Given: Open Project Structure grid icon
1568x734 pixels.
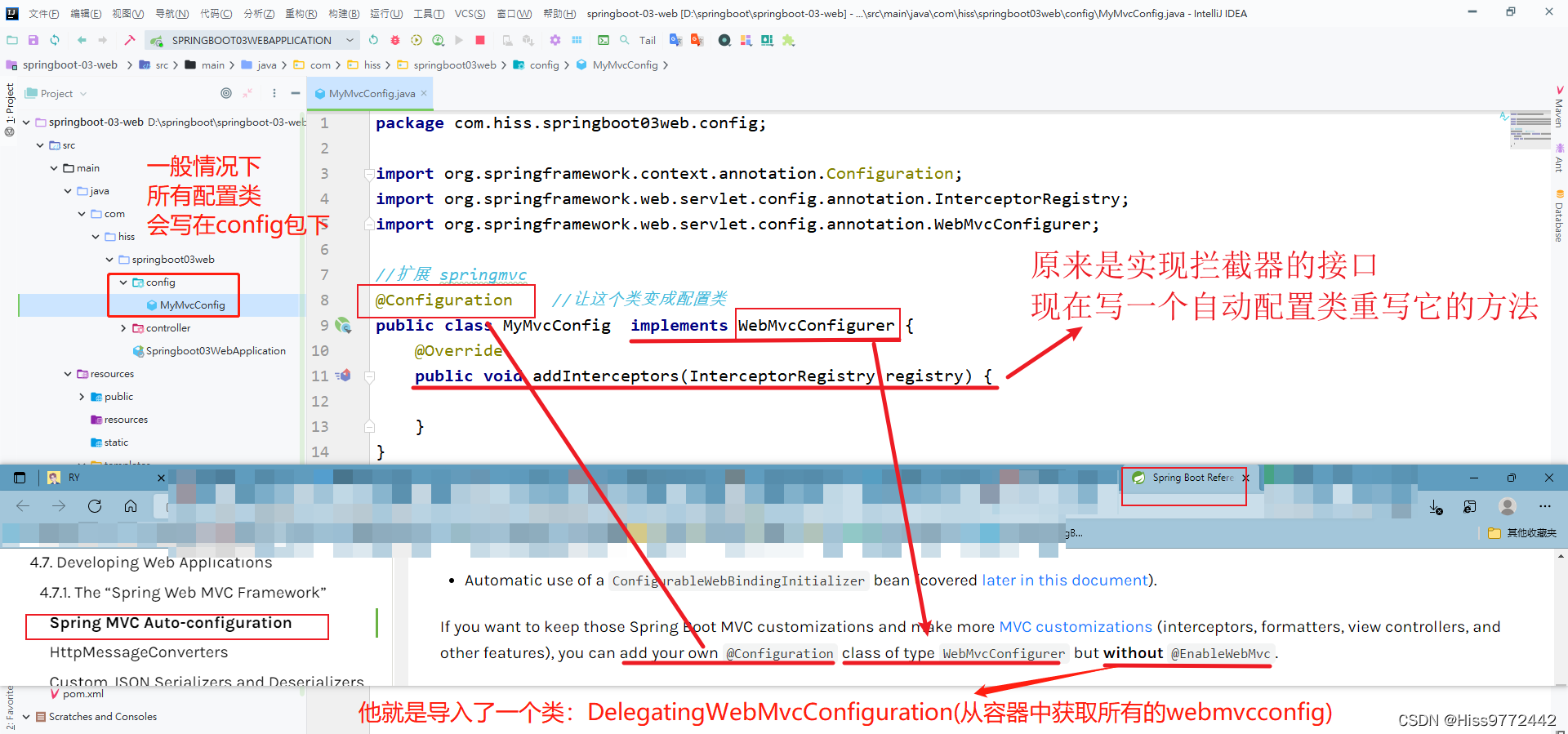Looking at the screenshot, I should point(577,40).
